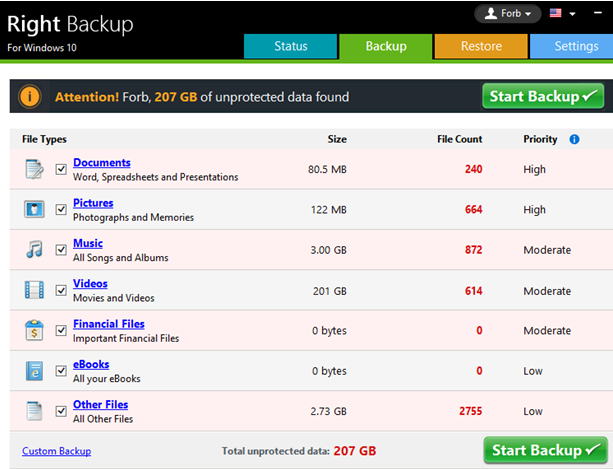The width and height of the screenshot is (613, 469).
Task: Open the Financial Files link
Action: click(x=109, y=324)
